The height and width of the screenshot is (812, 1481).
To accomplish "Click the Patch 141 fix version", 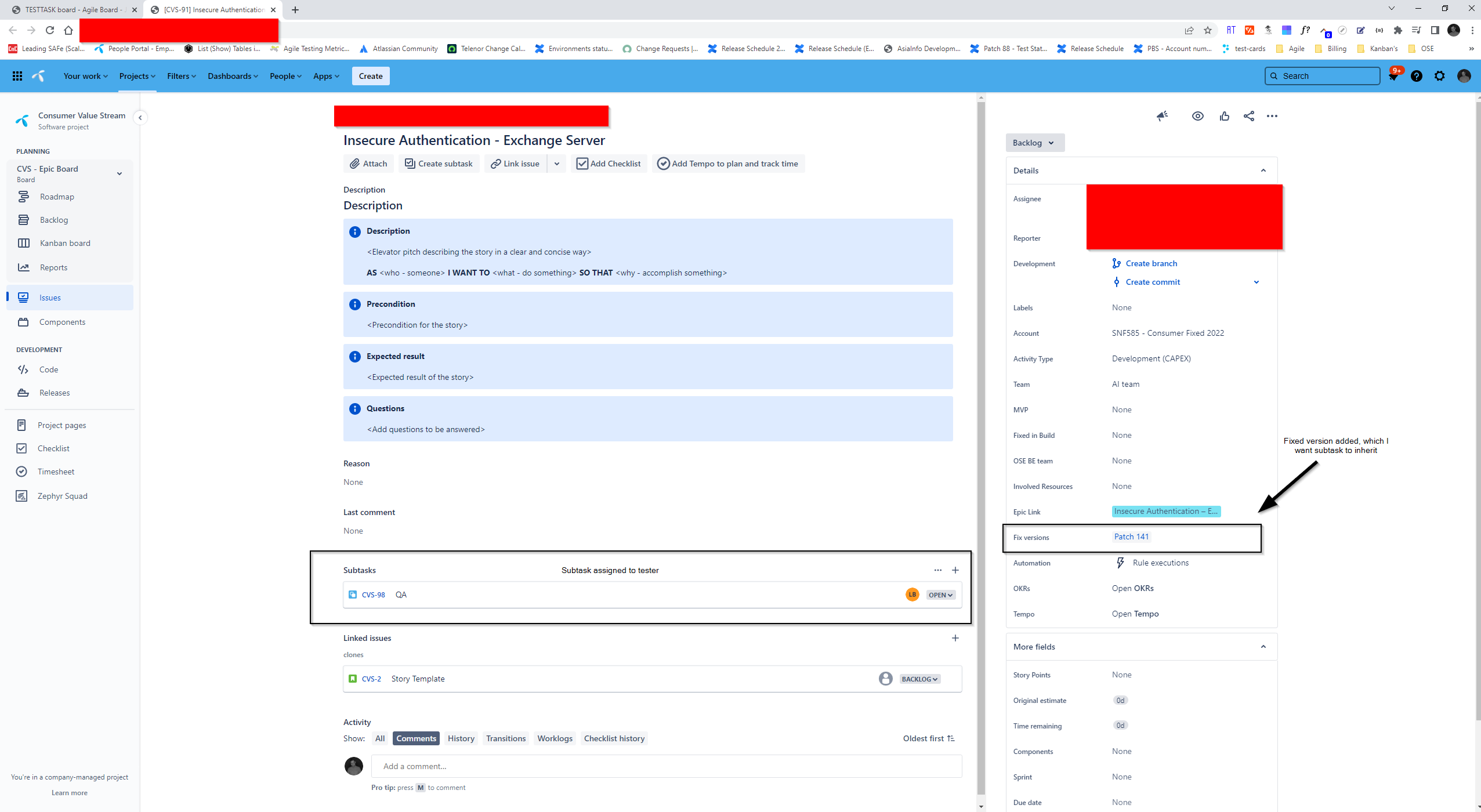I will [1131, 536].
